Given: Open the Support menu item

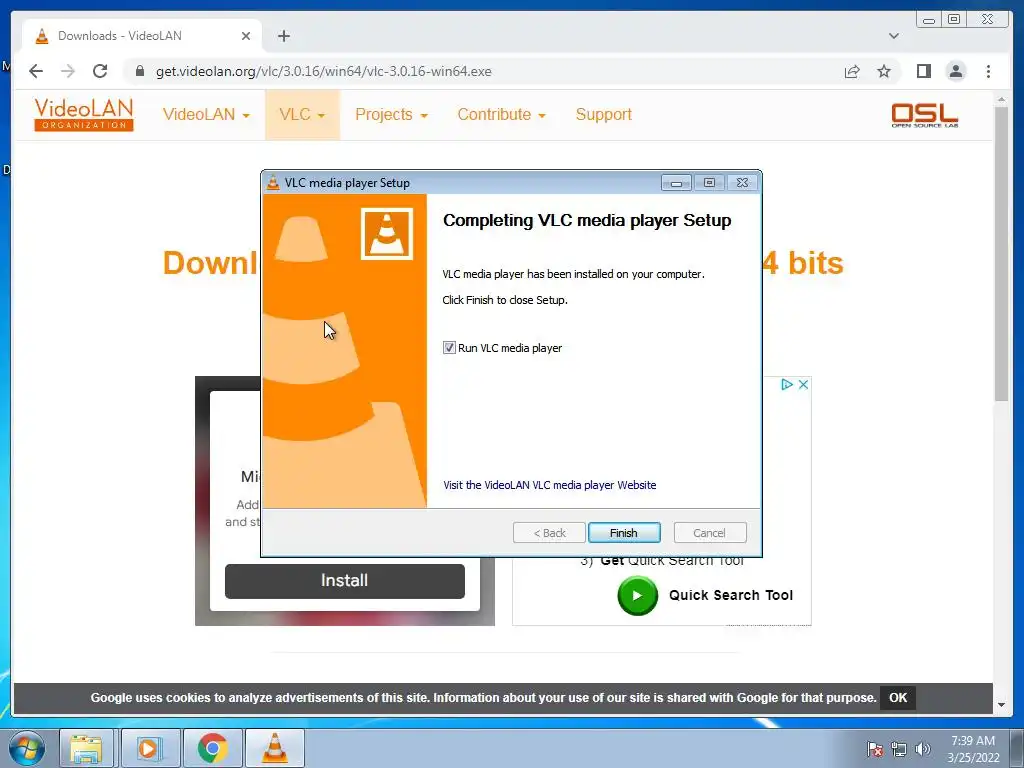Looking at the screenshot, I should tap(603, 114).
